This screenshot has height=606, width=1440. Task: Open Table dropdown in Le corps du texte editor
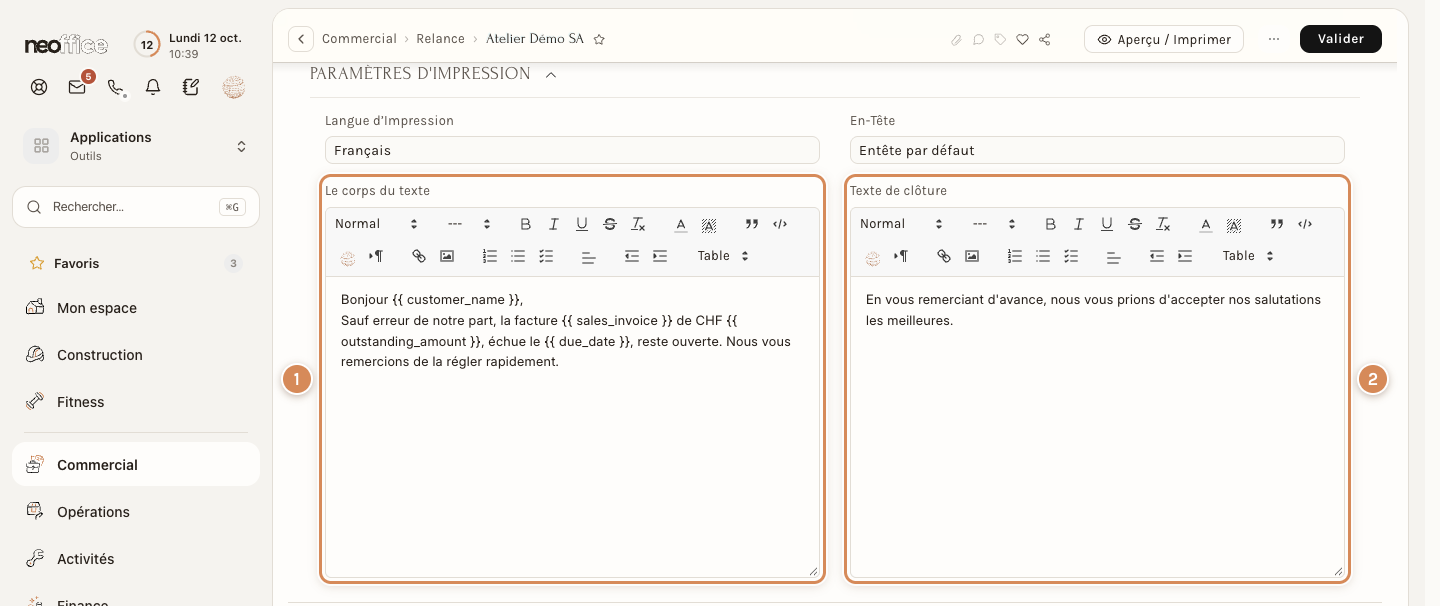(x=724, y=256)
